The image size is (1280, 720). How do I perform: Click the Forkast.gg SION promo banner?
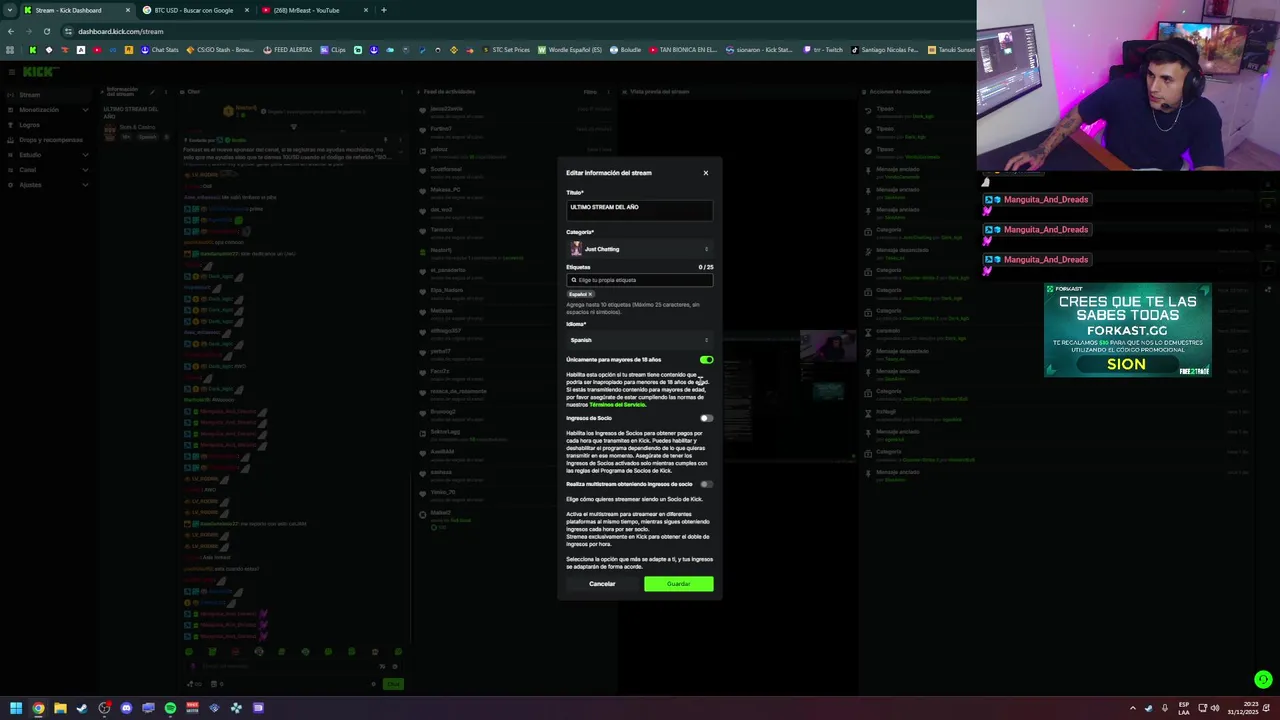(x=1127, y=330)
